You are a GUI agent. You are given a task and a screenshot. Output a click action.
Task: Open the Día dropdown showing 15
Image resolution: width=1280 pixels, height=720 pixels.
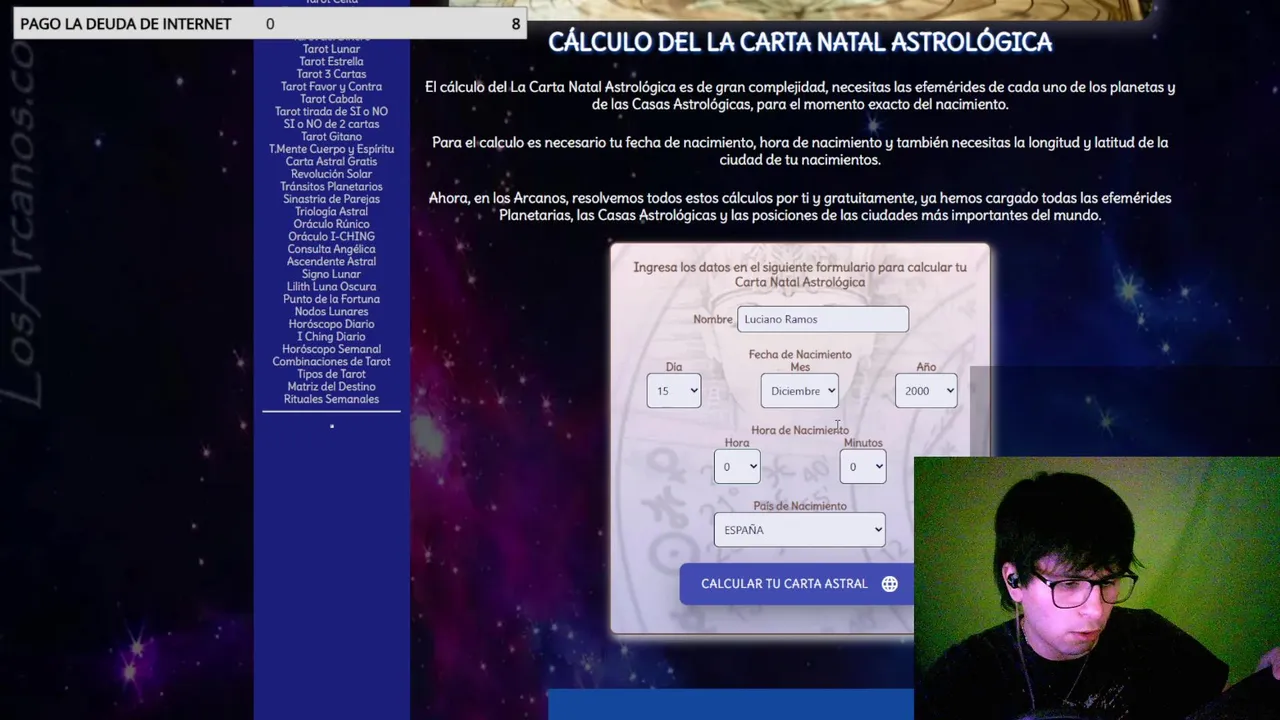coord(674,391)
